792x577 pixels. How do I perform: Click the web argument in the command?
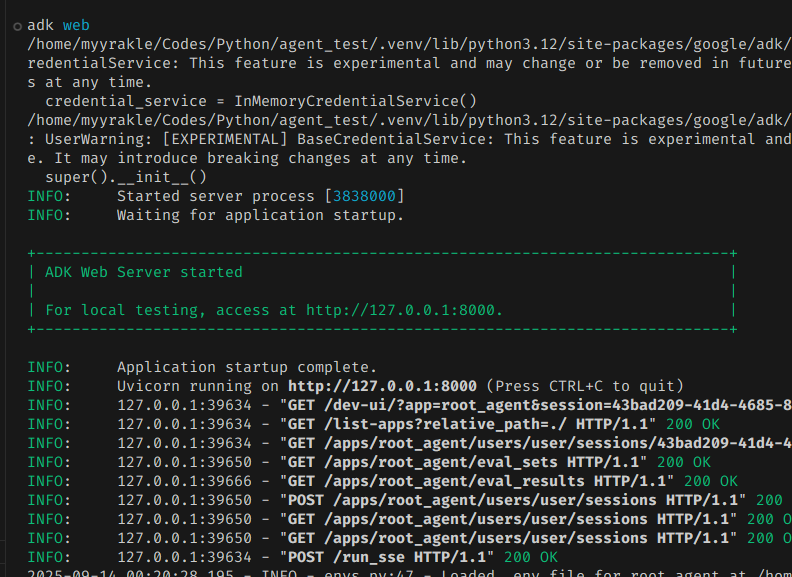[x=81, y=25]
